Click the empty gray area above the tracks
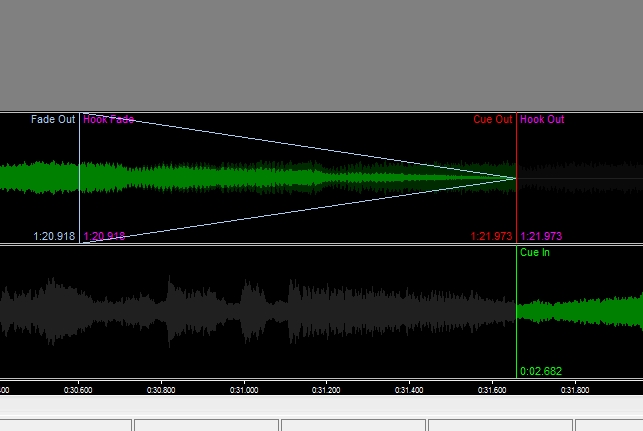The width and height of the screenshot is (643, 431). [320, 55]
